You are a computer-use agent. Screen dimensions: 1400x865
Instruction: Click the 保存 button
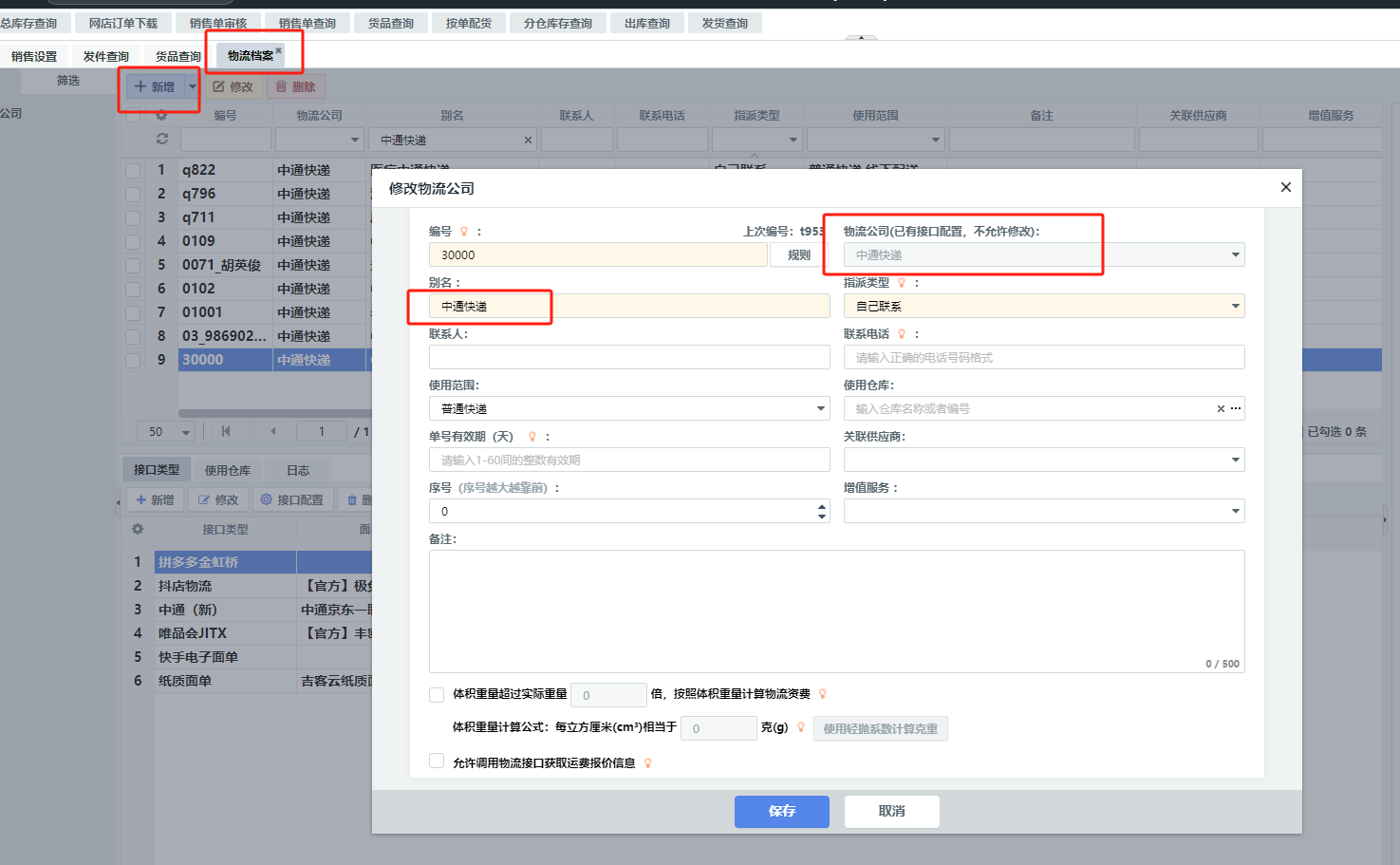[x=781, y=811]
